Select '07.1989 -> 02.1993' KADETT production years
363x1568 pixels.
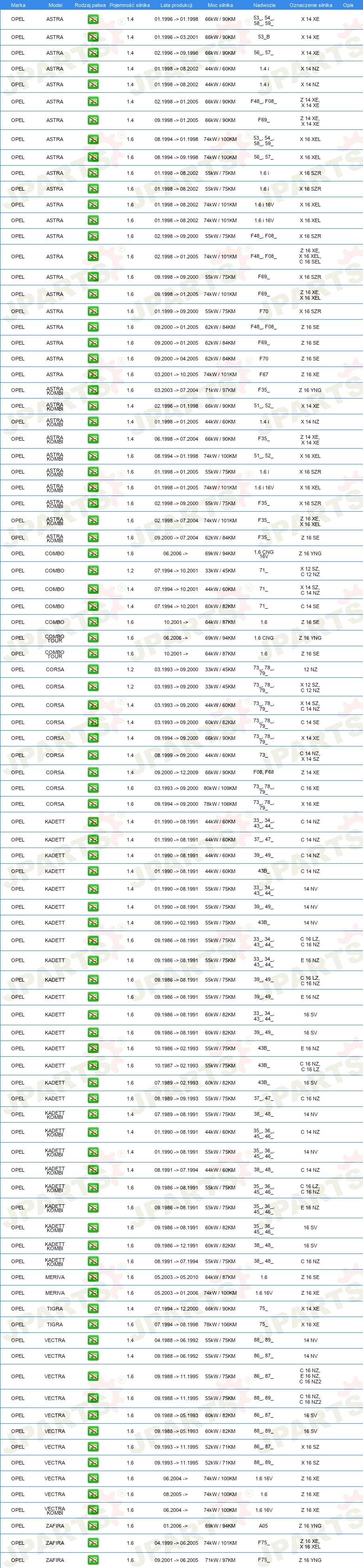pos(176,1083)
